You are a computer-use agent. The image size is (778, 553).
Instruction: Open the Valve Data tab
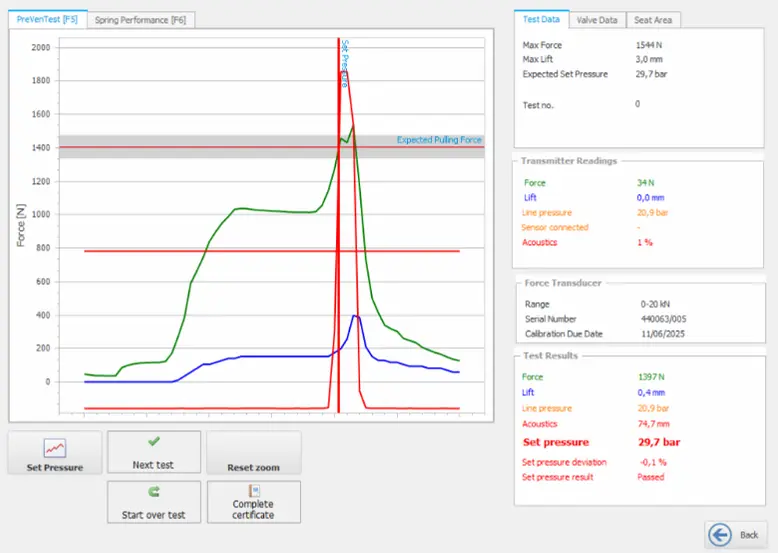(597, 20)
